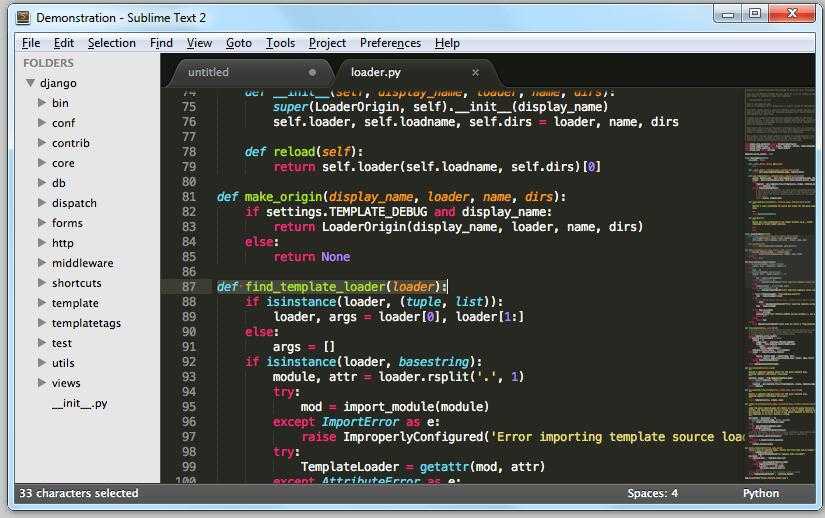Select the dispatch folder label
This screenshot has height=518, width=825.
click(x=74, y=203)
